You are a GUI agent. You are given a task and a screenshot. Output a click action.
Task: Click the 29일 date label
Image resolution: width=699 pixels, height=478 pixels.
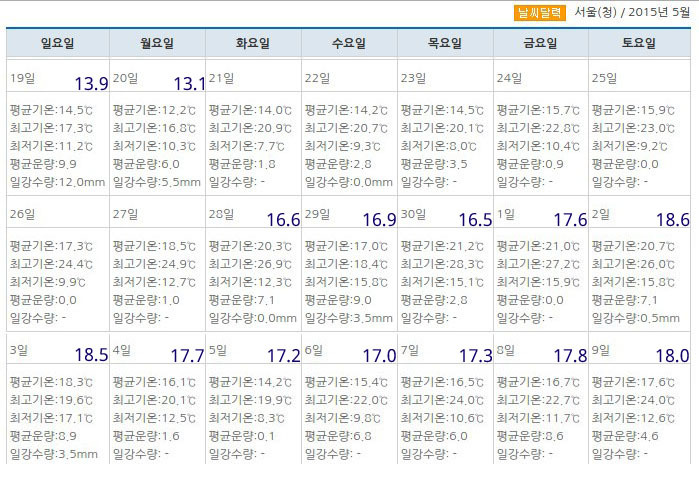click(317, 214)
